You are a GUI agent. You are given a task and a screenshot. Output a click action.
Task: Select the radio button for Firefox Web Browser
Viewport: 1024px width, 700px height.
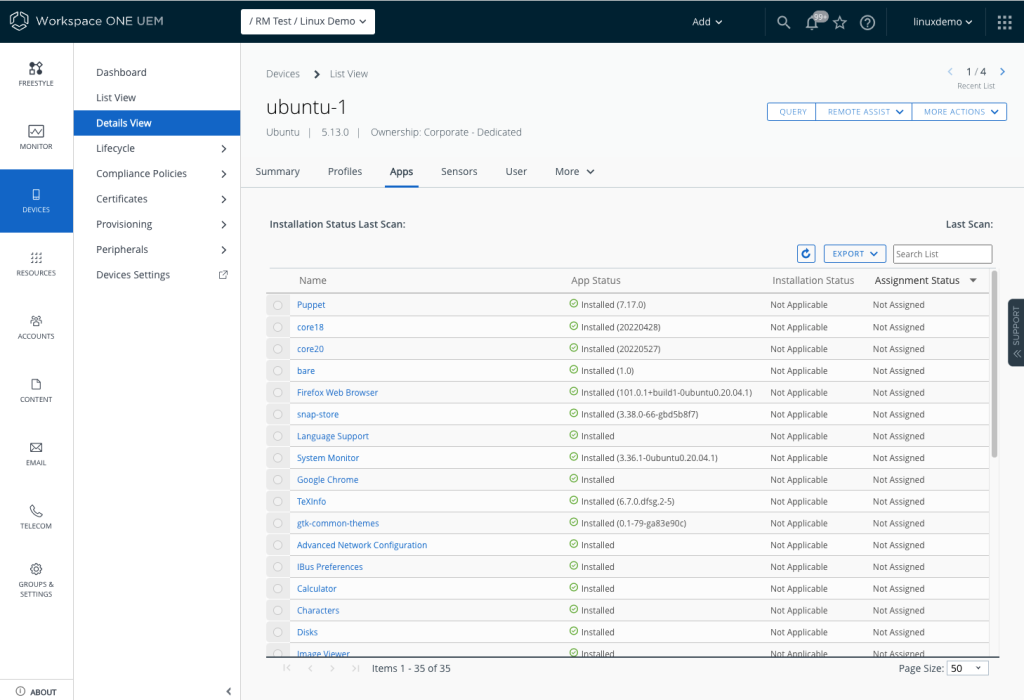[277, 393]
